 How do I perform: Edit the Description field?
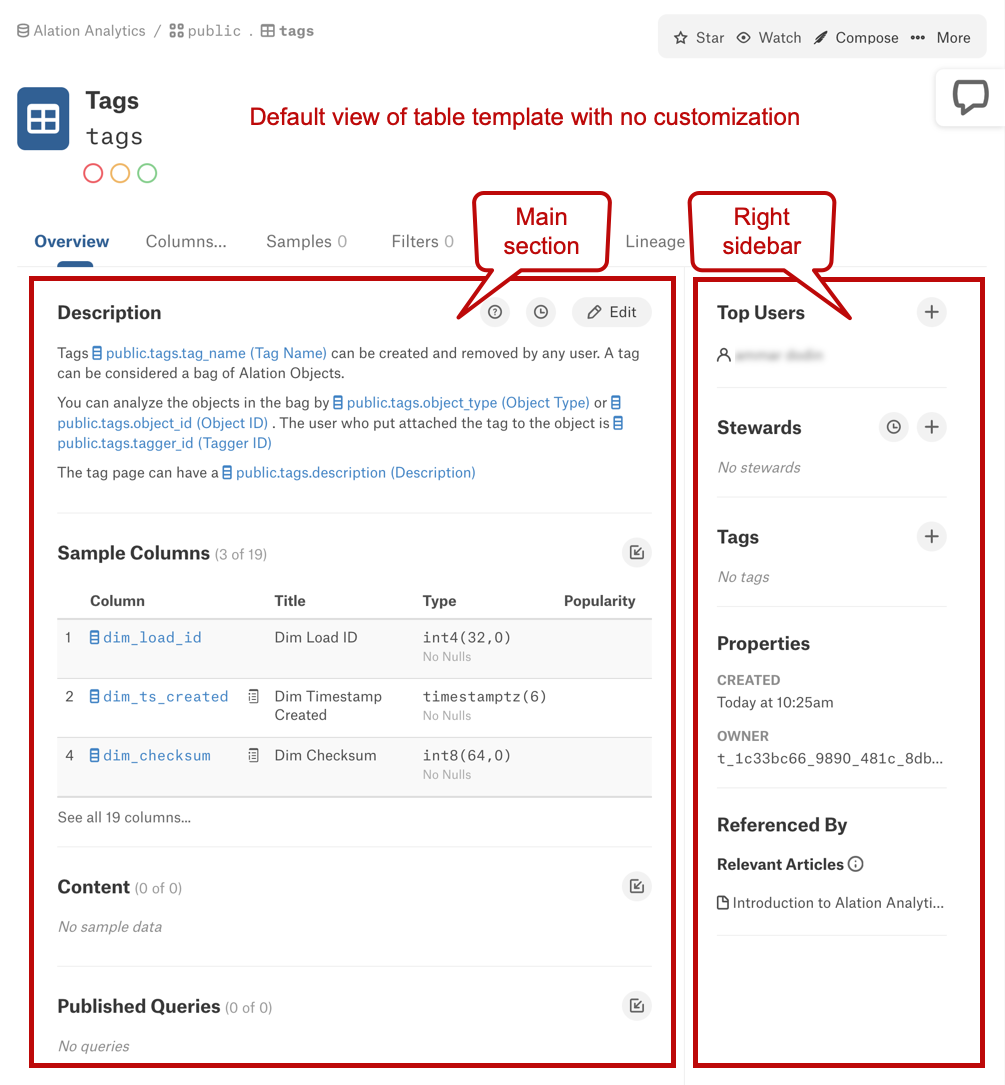click(612, 312)
